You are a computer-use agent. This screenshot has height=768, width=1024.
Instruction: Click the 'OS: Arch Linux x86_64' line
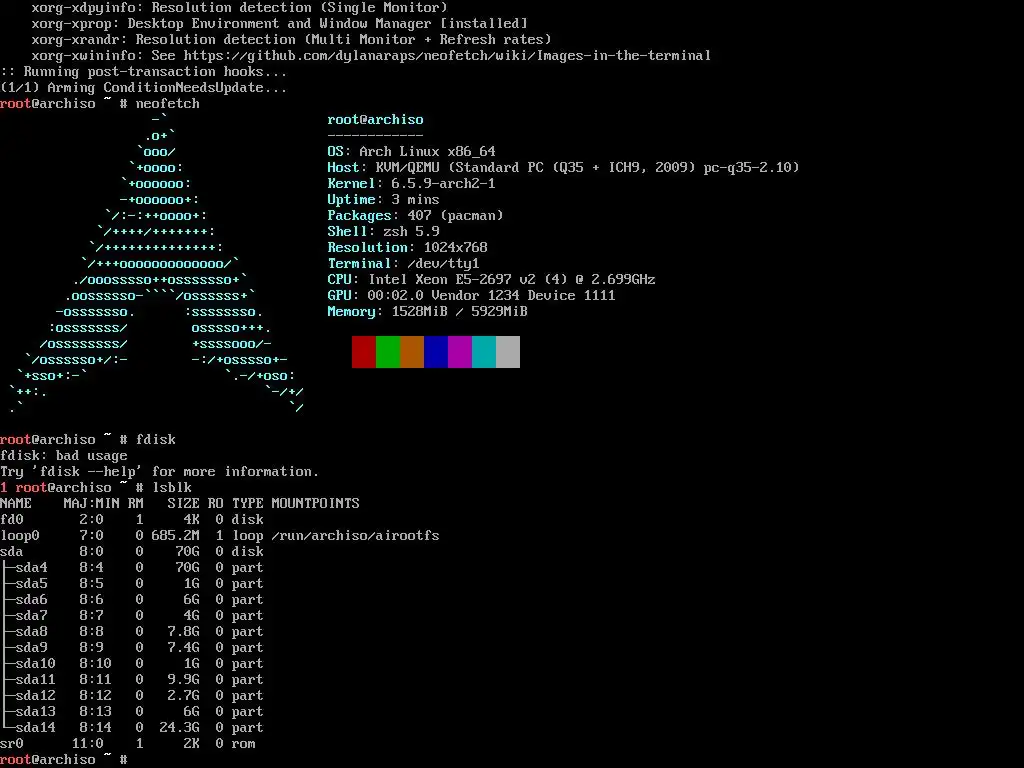pyautogui.click(x=411, y=152)
